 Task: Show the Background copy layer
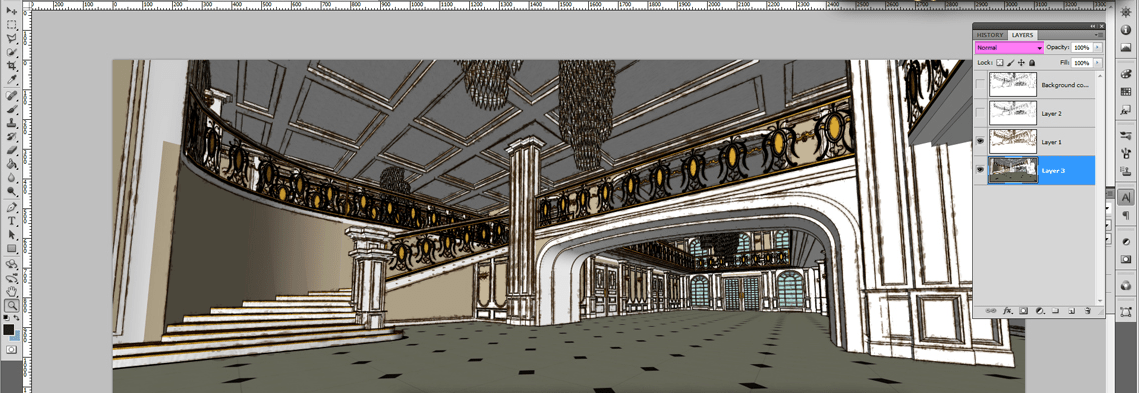(981, 85)
